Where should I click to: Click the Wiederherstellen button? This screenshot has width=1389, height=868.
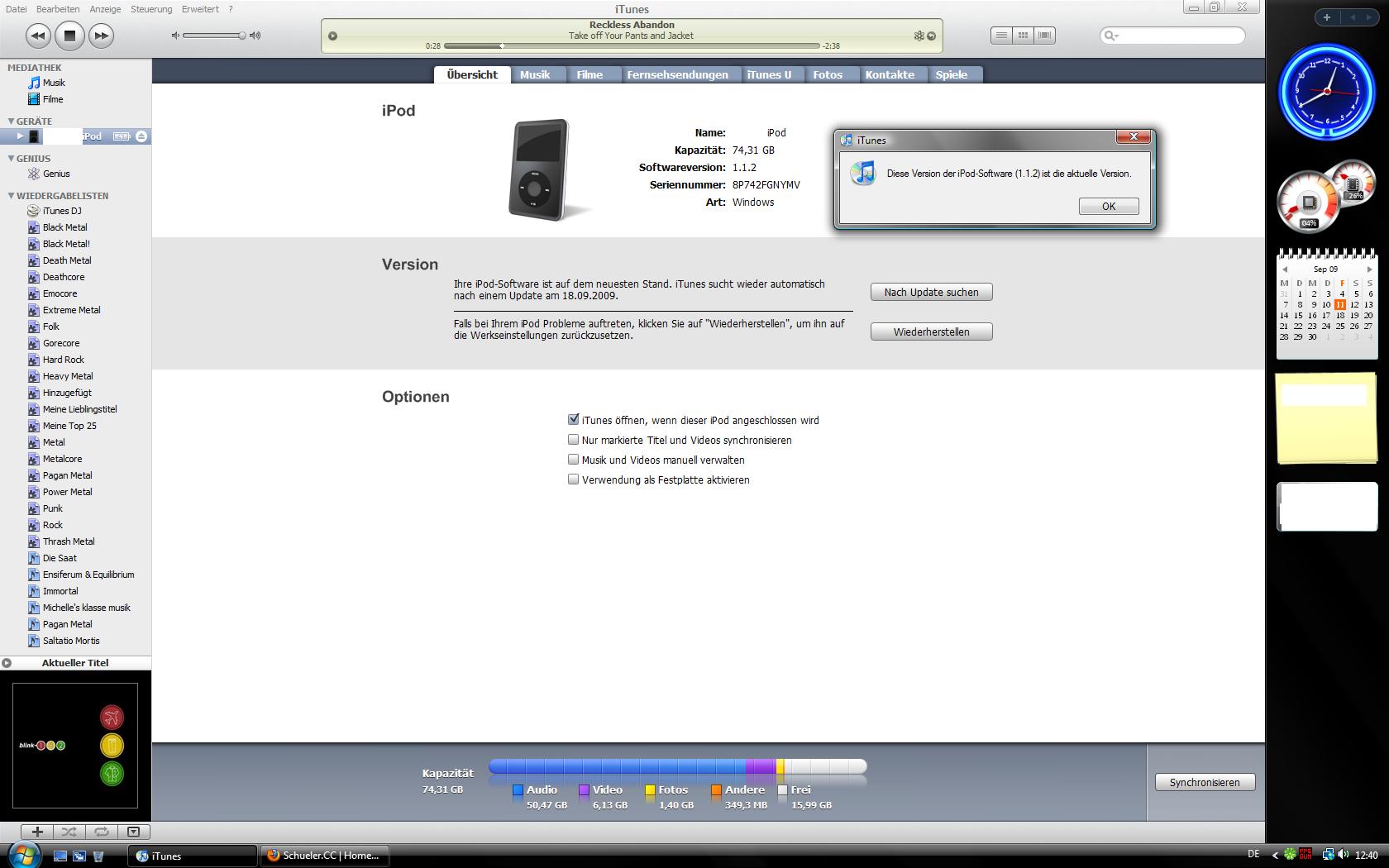[931, 331]
